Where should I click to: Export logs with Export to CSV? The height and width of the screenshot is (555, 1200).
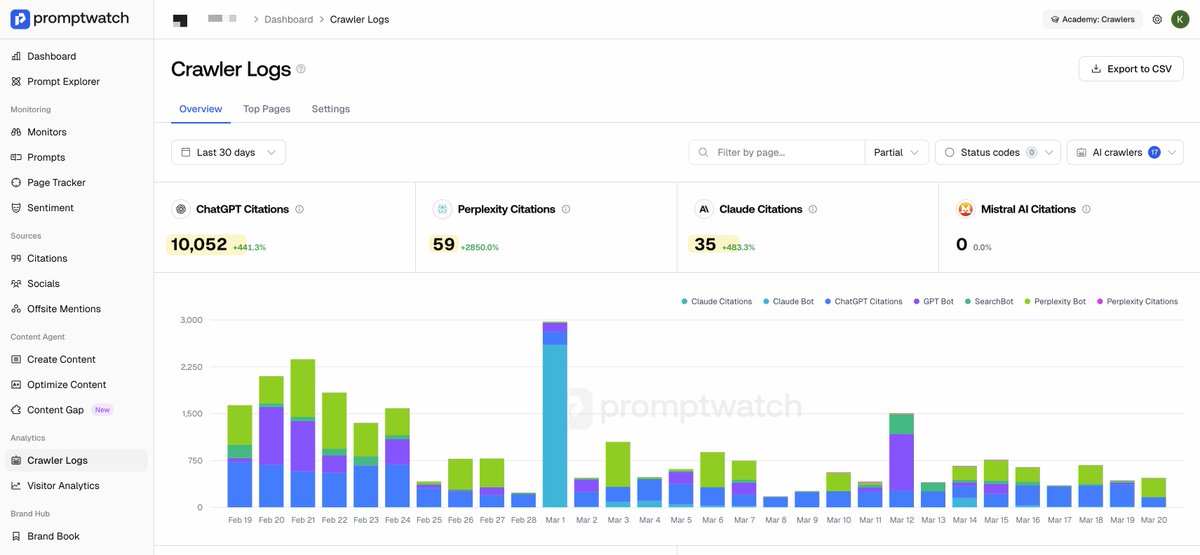tap(1131, 69)
